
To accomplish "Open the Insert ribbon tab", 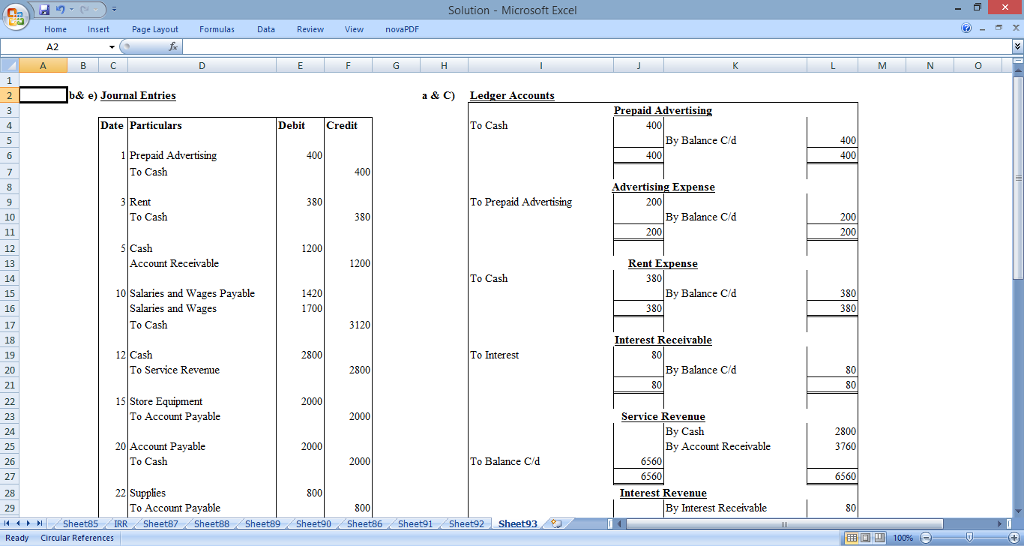I will coord(98,29).
